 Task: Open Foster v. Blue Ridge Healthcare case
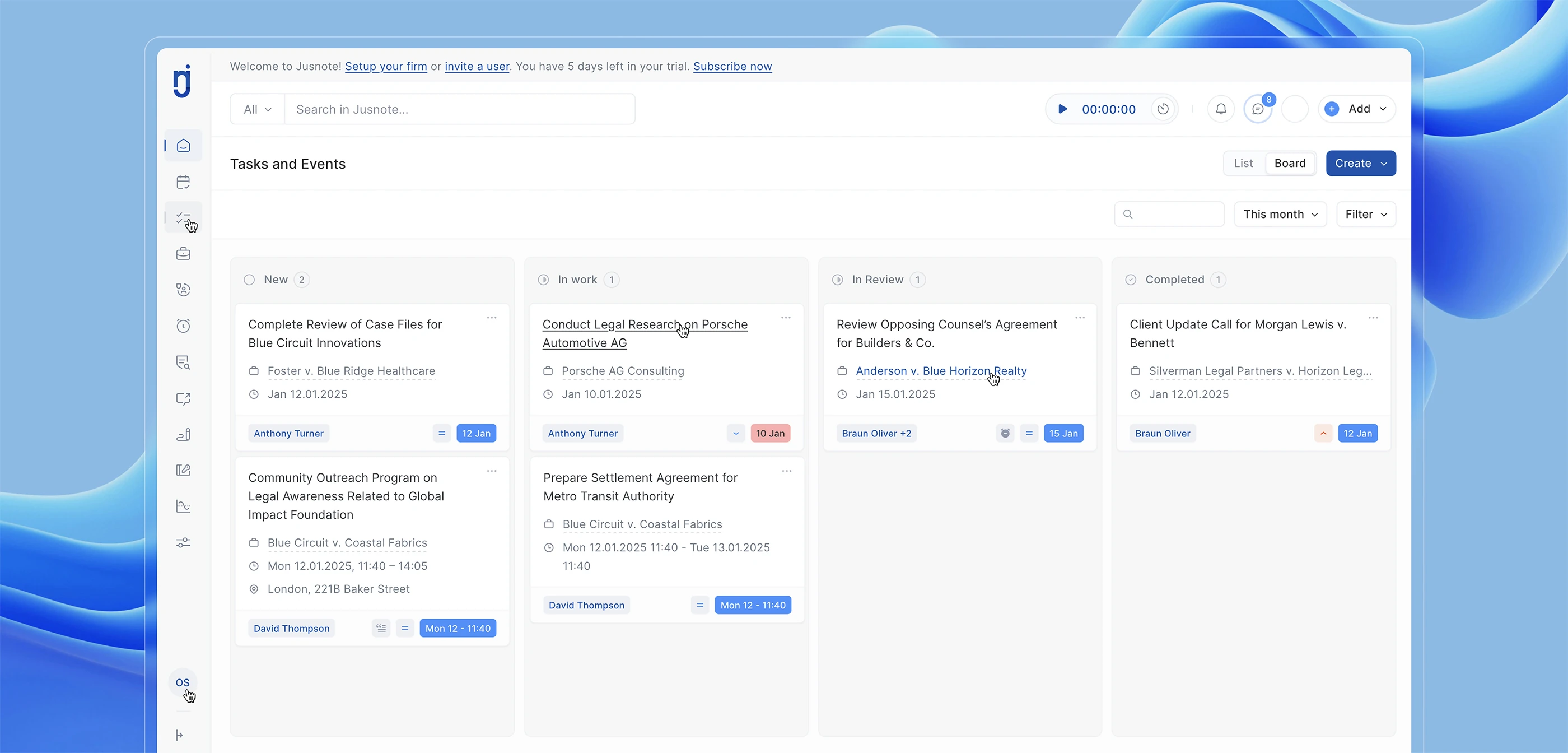[x=351, y=371]
